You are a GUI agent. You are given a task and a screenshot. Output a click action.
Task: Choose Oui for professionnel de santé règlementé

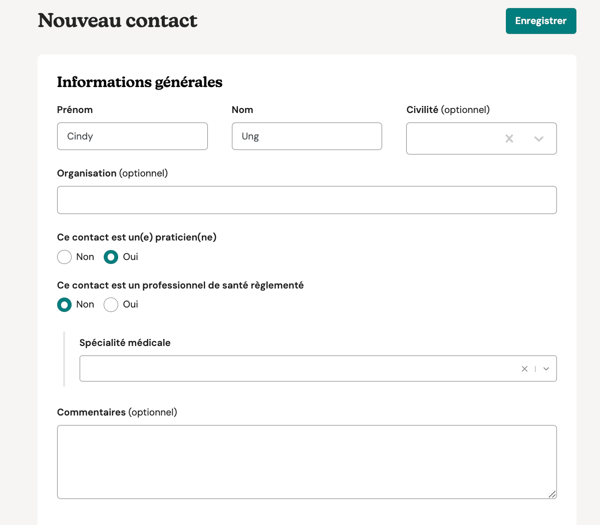[111, 305]
